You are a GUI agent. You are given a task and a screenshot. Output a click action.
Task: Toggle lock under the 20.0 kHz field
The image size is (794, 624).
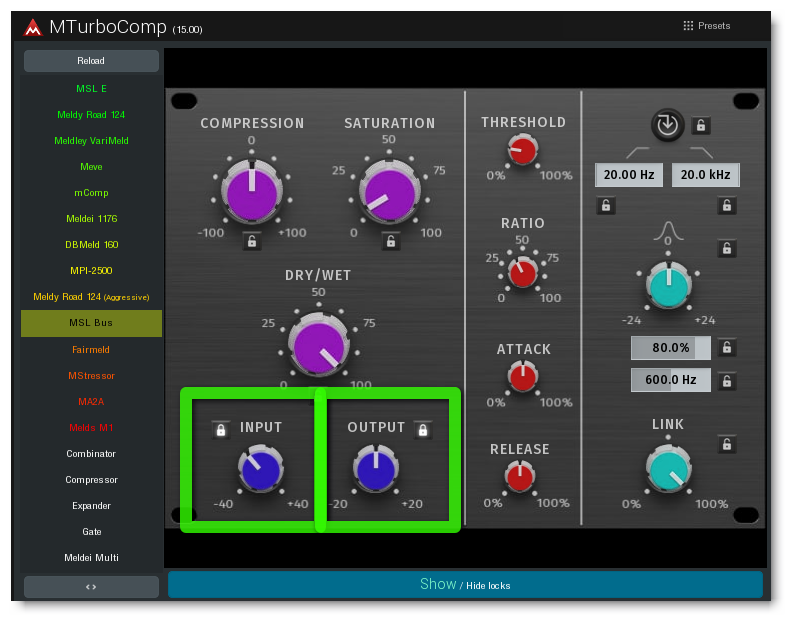(x=727, y=206)
